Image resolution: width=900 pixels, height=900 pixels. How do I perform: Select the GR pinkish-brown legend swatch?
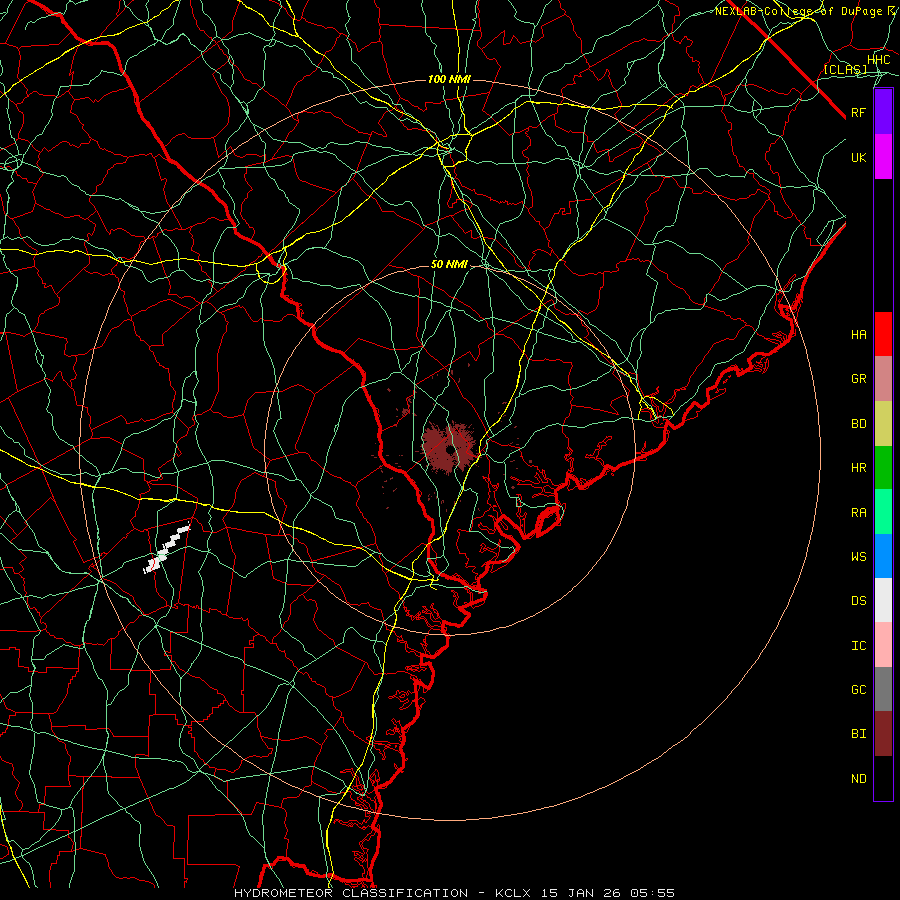pos(883,379)
